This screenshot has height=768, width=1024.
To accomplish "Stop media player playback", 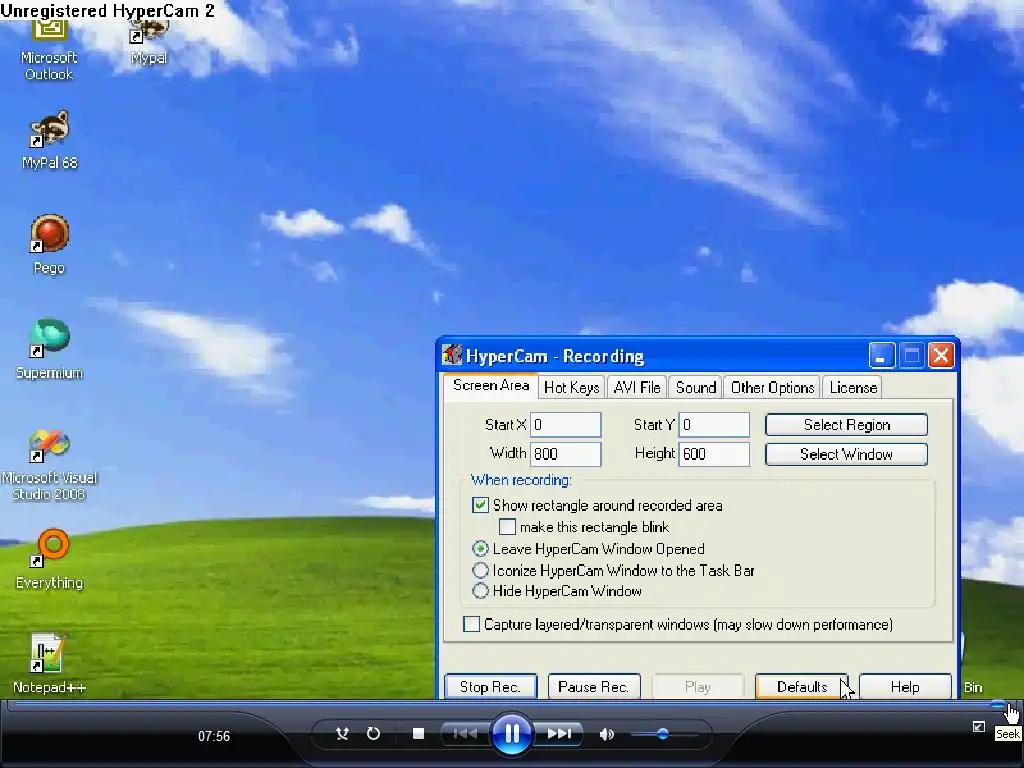I will point(419,734).
